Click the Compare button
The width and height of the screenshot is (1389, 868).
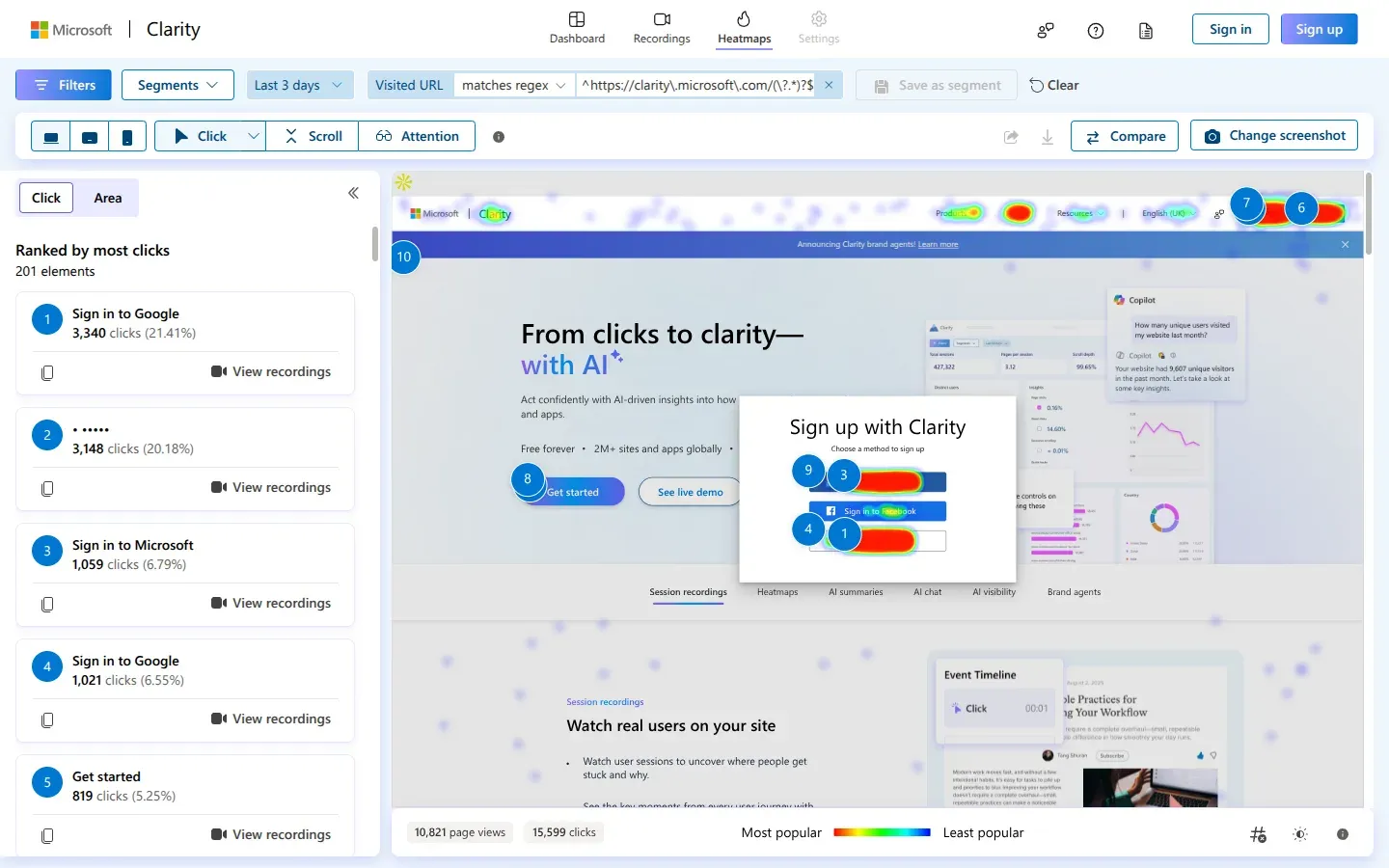point(1125,136)
